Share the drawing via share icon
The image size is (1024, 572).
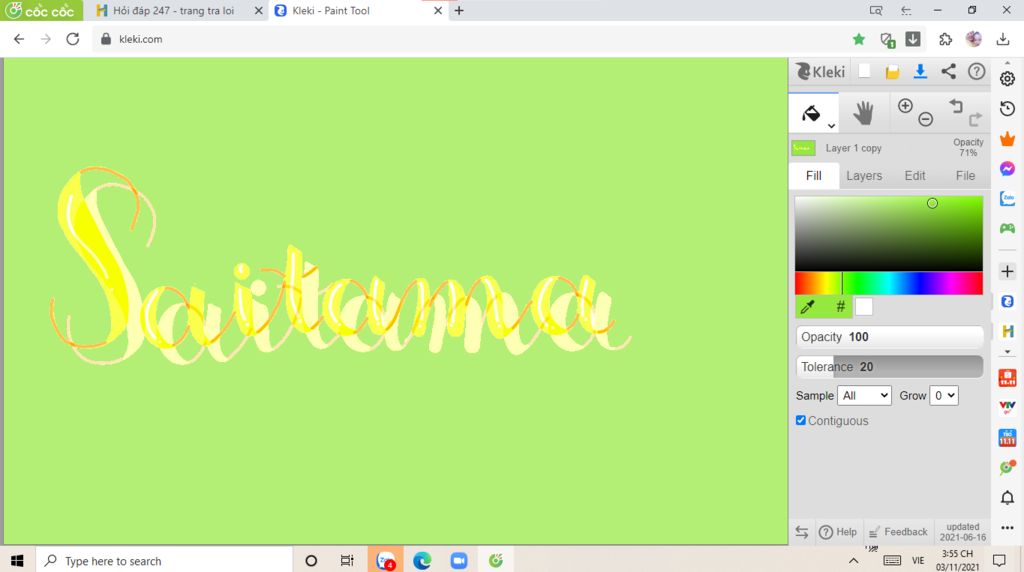pos(948,71)
